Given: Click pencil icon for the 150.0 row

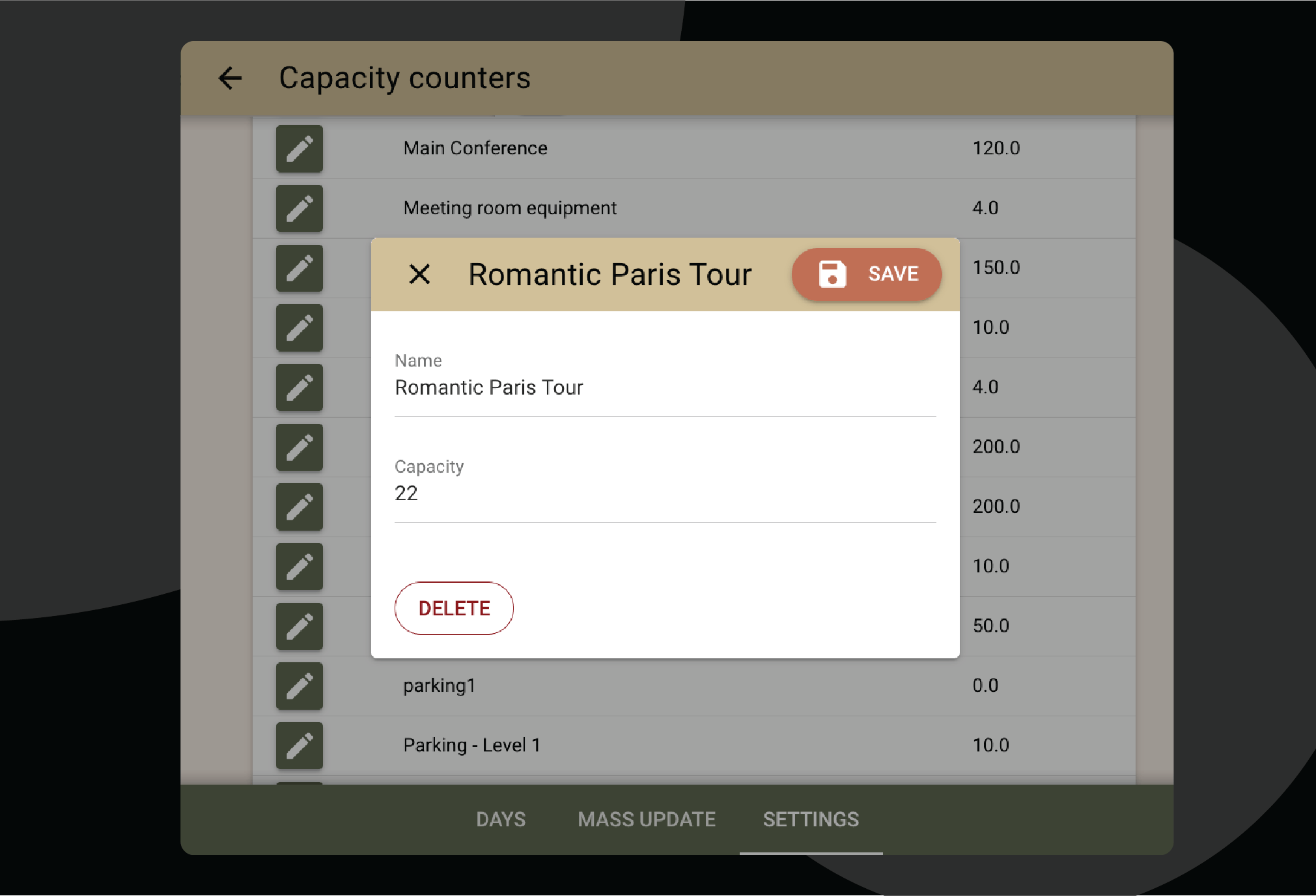Looking at the screenshot, I should [x=300, y=268].
